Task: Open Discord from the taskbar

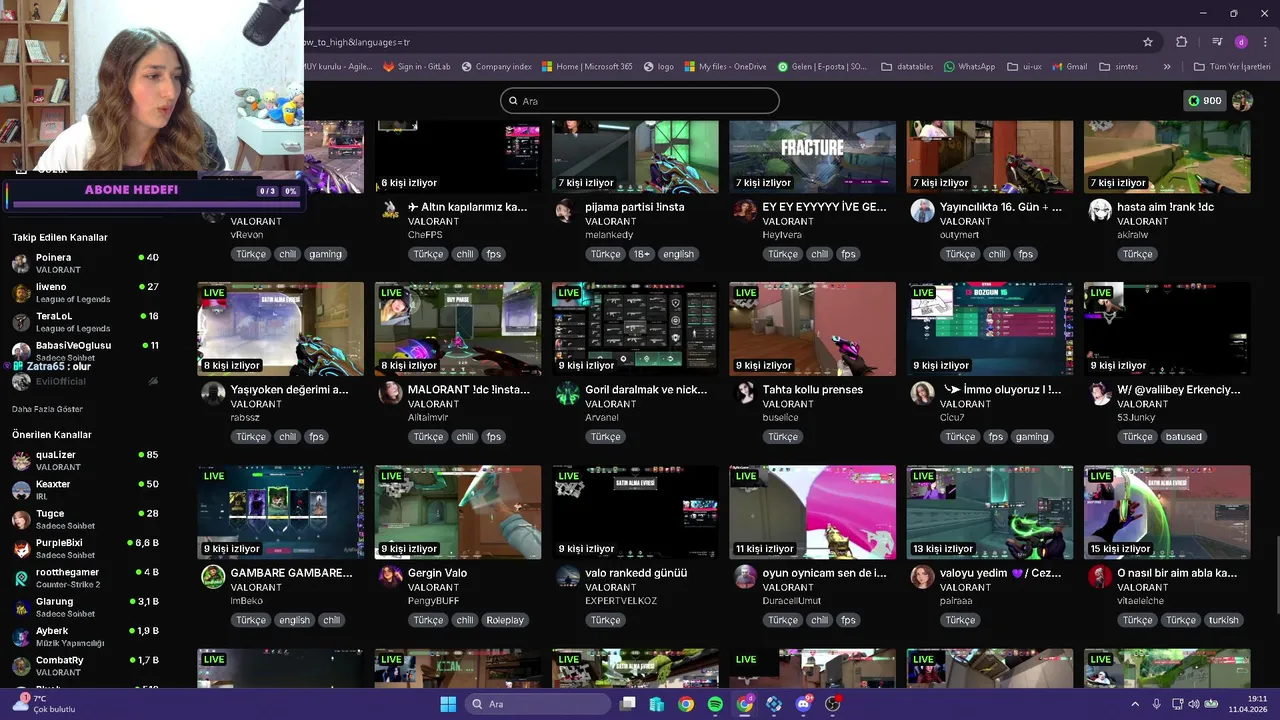Action: [803, 704]
